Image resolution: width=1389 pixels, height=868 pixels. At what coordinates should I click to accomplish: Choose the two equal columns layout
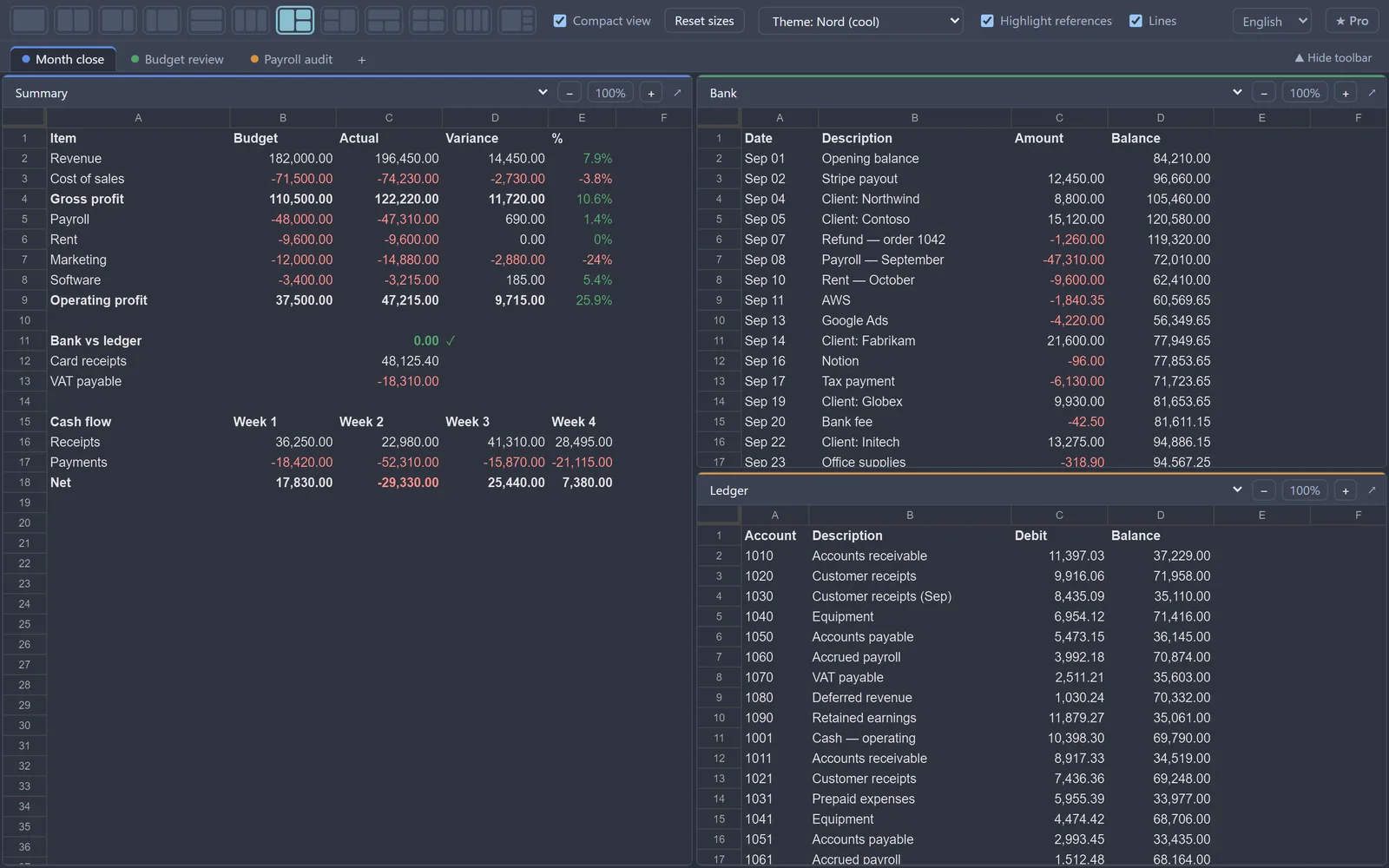(73, 20)
